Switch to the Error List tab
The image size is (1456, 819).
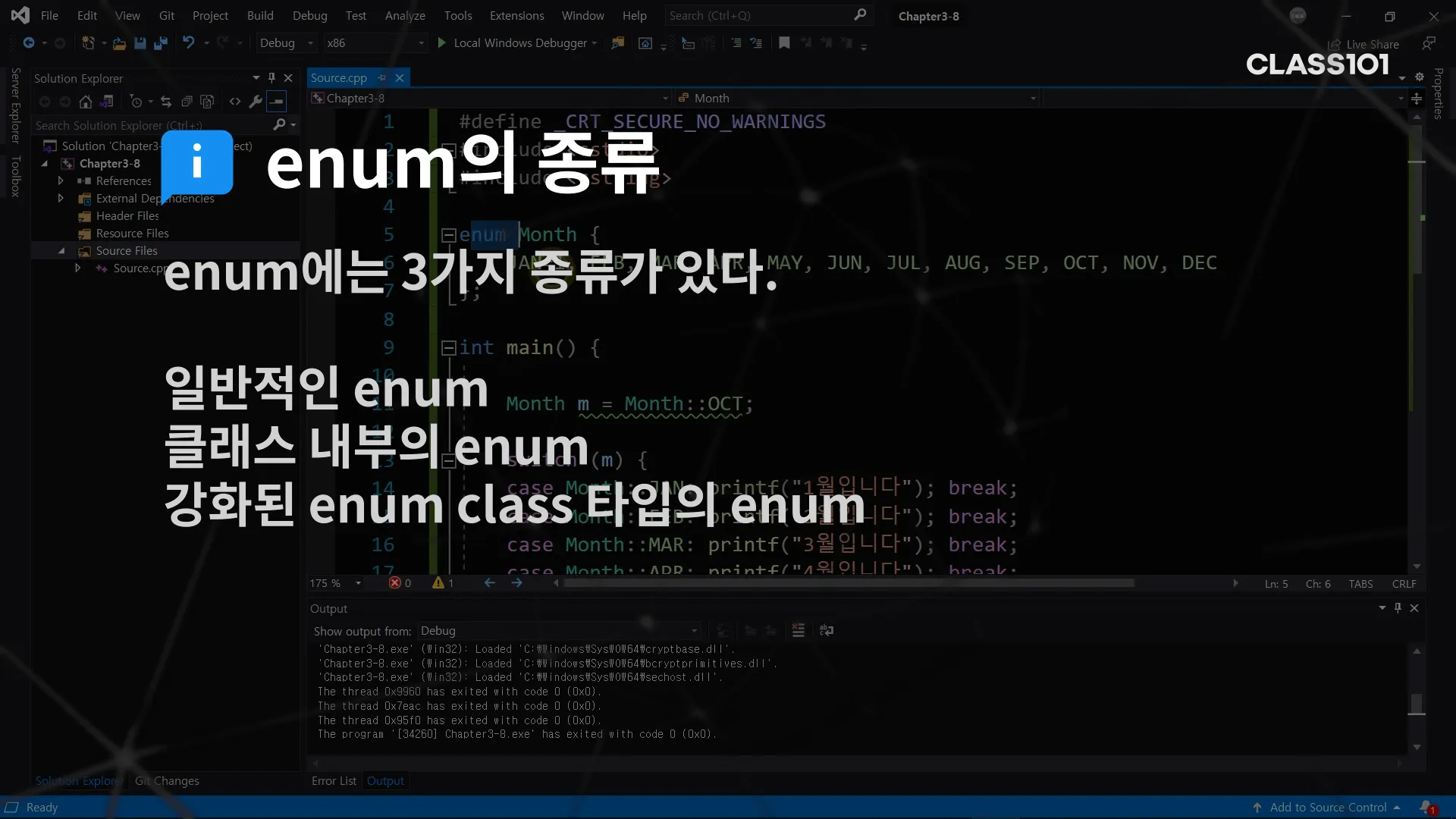click(x=334, y=781)
